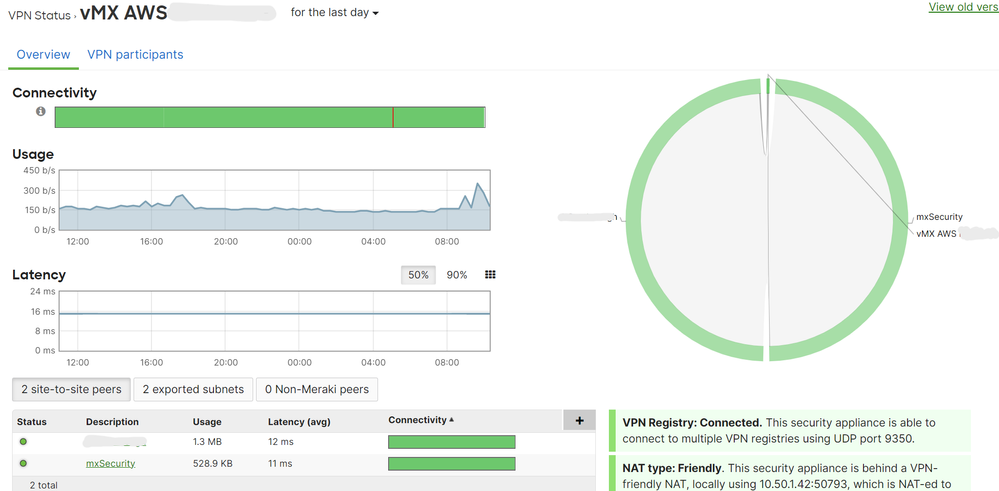
Task: Click the Usage column header
Action: (x=207, y=422)
